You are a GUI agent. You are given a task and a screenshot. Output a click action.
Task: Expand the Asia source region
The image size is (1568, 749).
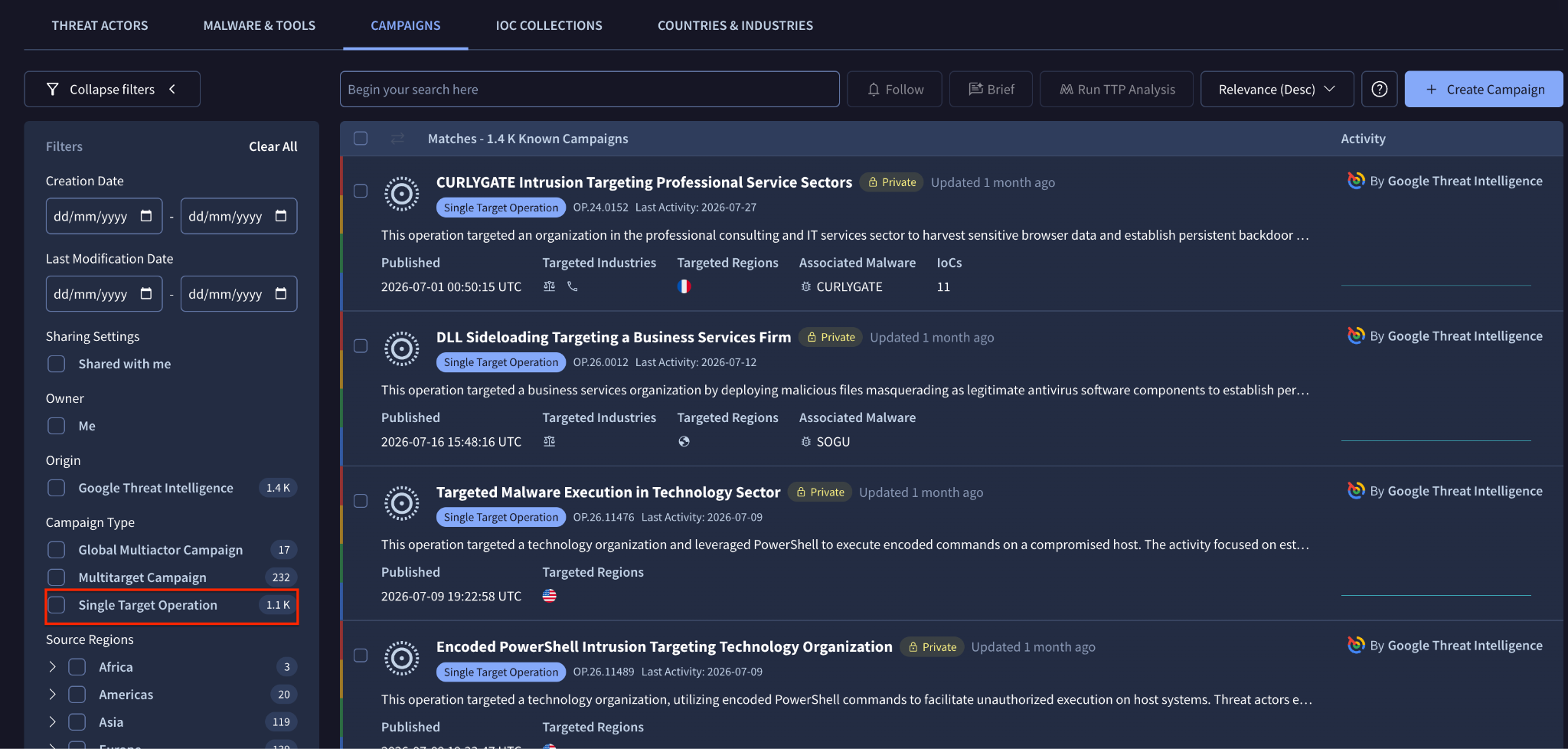tap(52, 722)
